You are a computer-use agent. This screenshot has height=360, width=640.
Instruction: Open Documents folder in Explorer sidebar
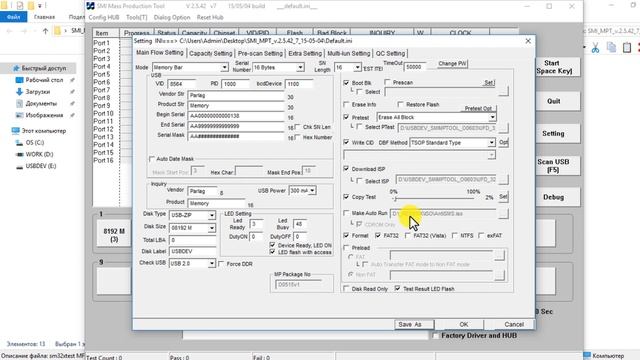(x=41, y=104)
